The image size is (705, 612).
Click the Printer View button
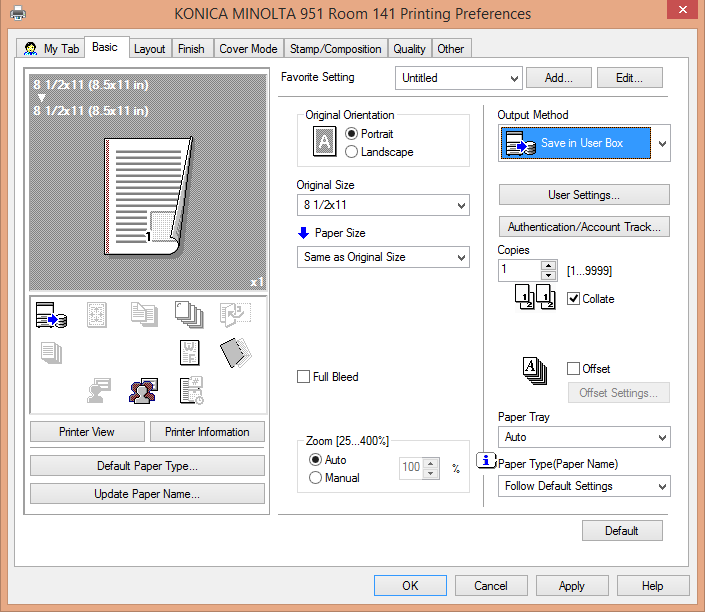click(87, 432)
